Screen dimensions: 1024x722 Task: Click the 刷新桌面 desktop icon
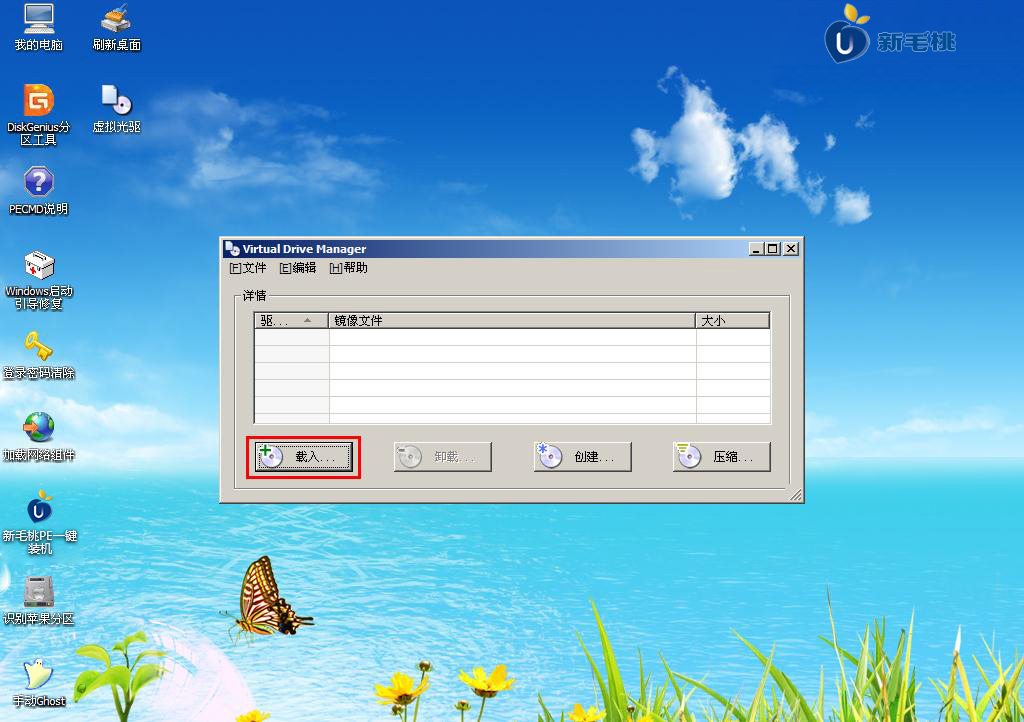pyautogui.click(x=117, y=20)
